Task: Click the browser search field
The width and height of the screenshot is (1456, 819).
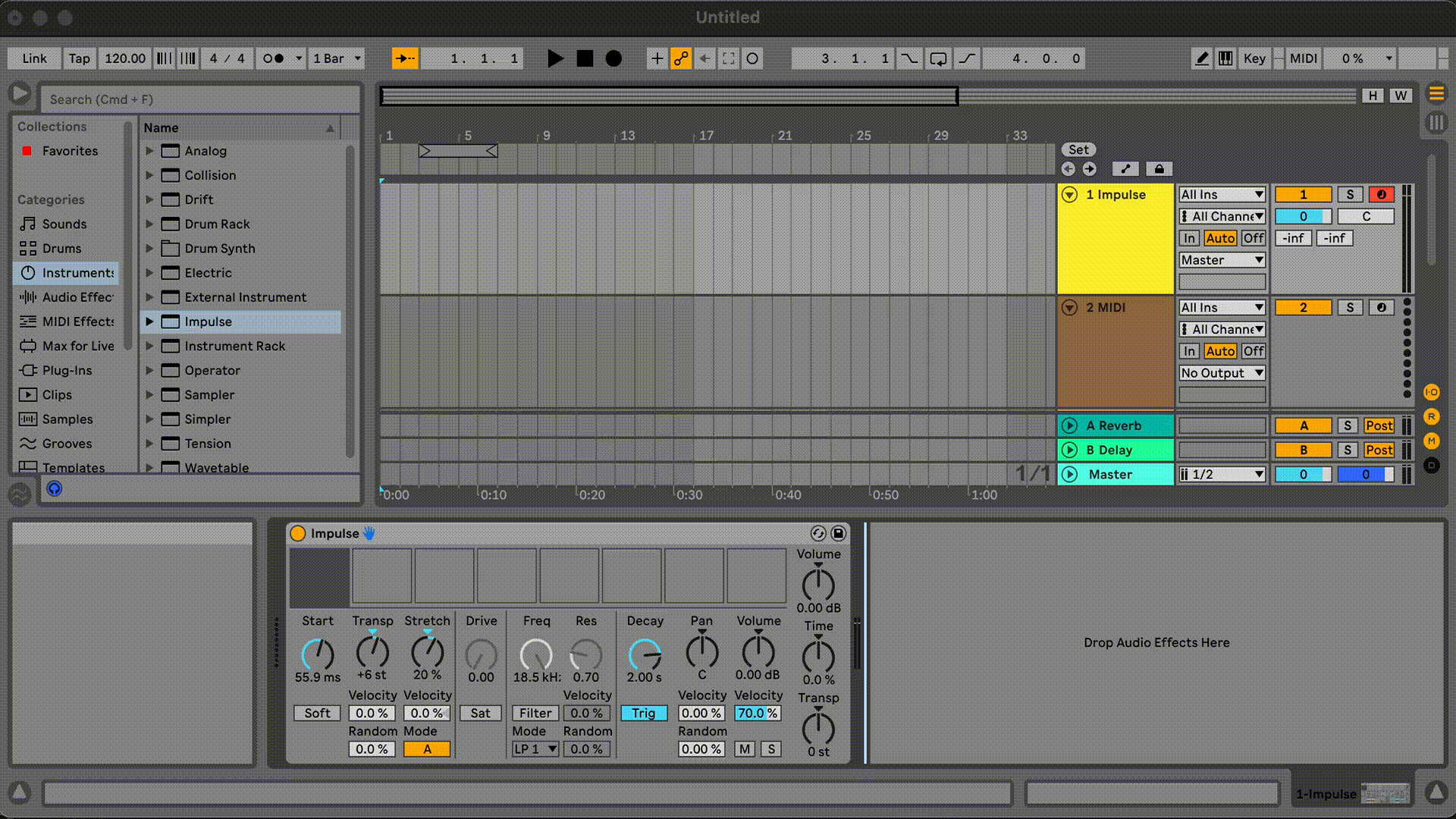Action: coord(200,99)
